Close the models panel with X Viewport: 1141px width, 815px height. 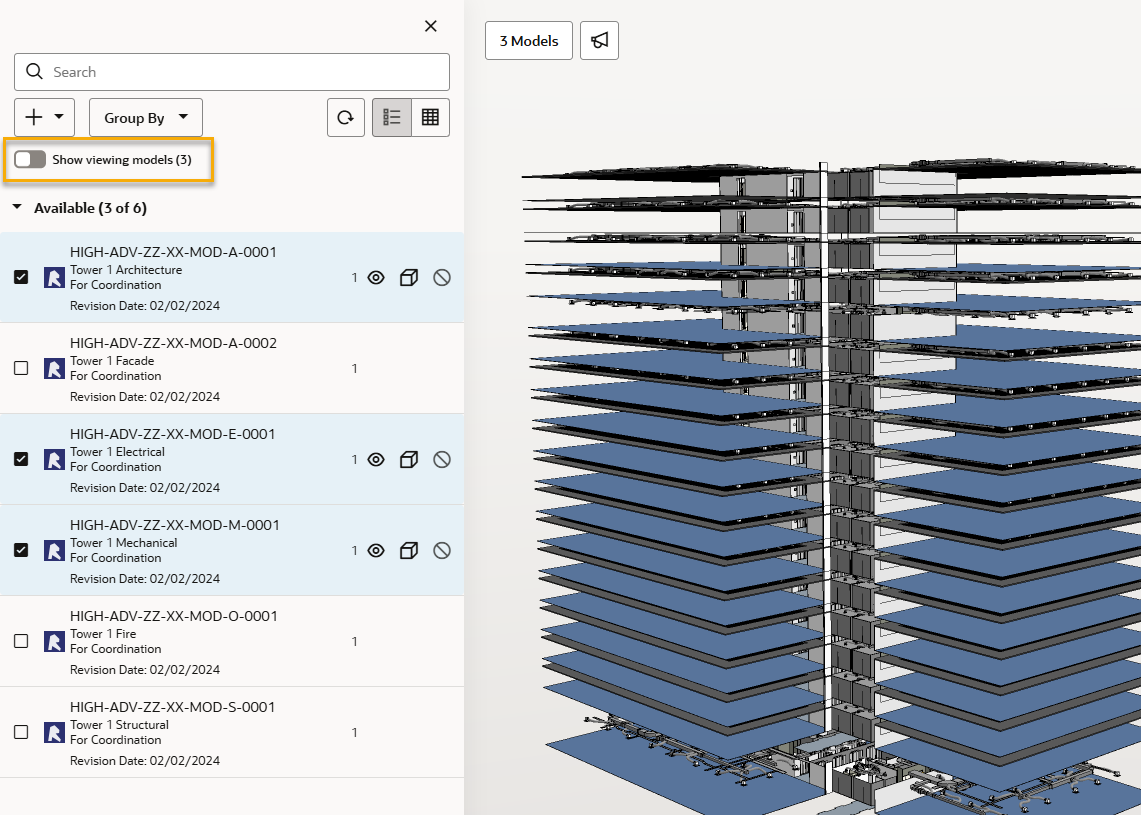pos(431,26)
